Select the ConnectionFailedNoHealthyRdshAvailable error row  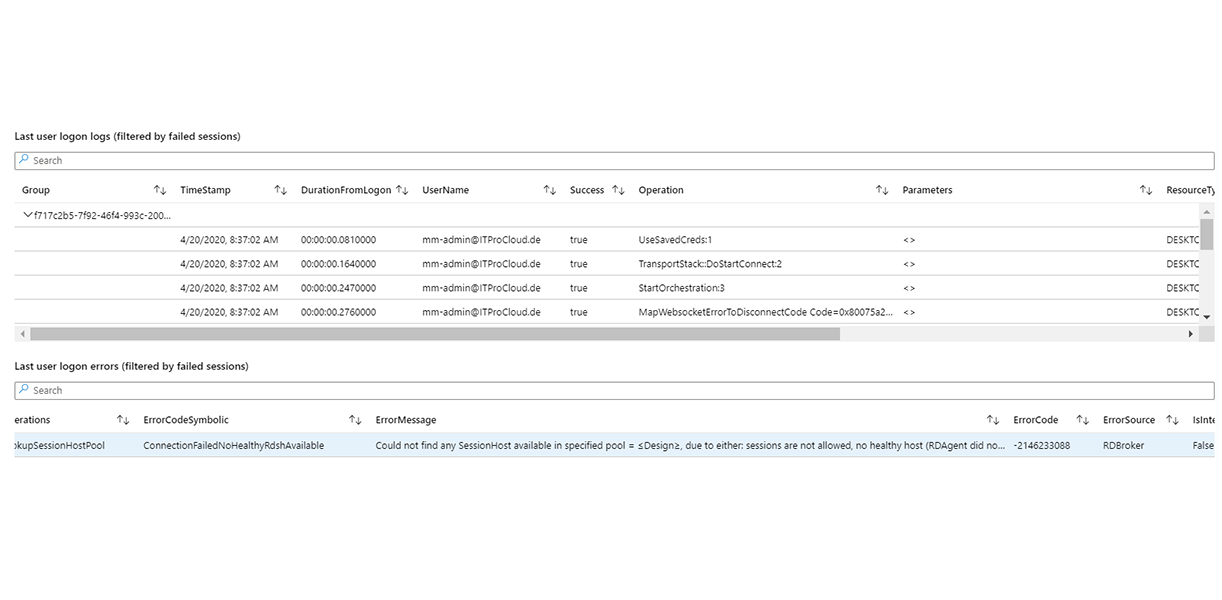[x=233, y=446]
